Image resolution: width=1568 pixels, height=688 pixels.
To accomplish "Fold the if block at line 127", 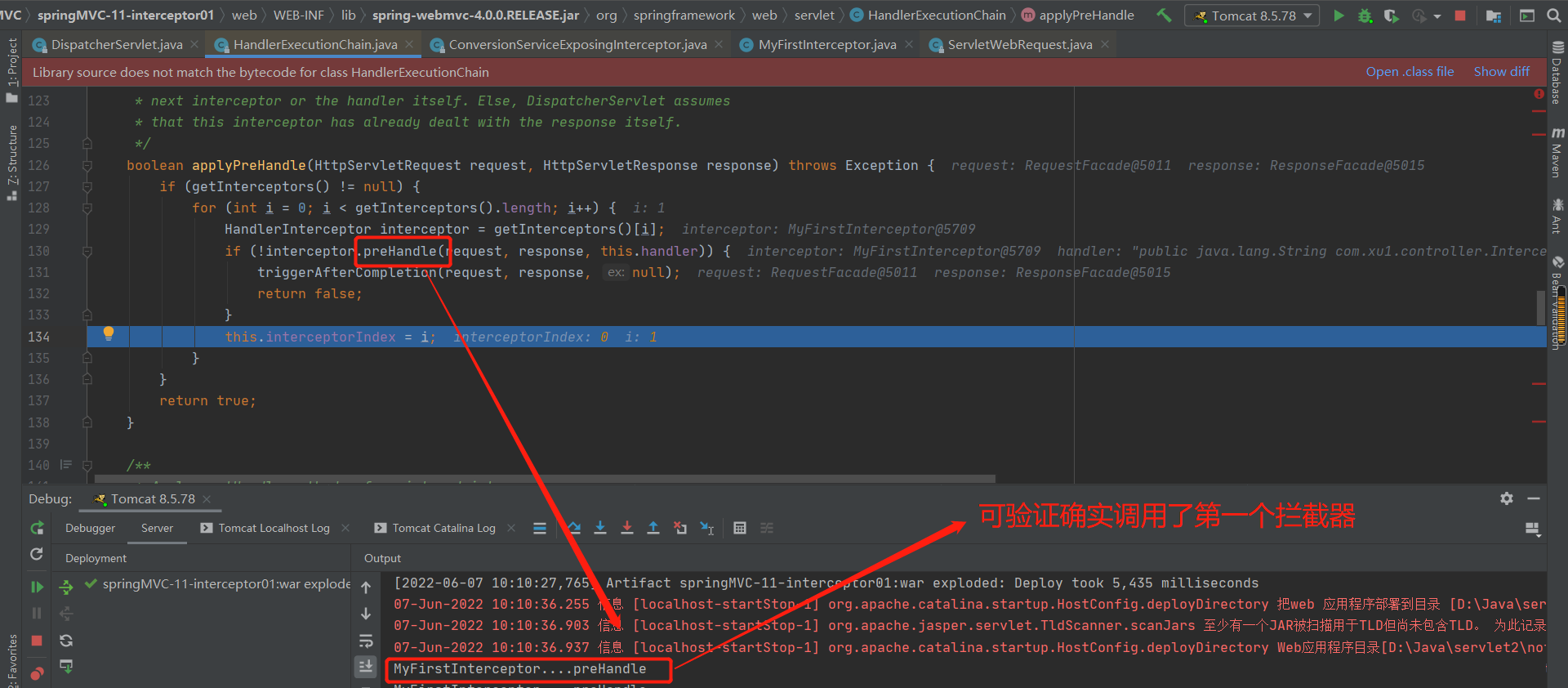I will pos(87,186).
